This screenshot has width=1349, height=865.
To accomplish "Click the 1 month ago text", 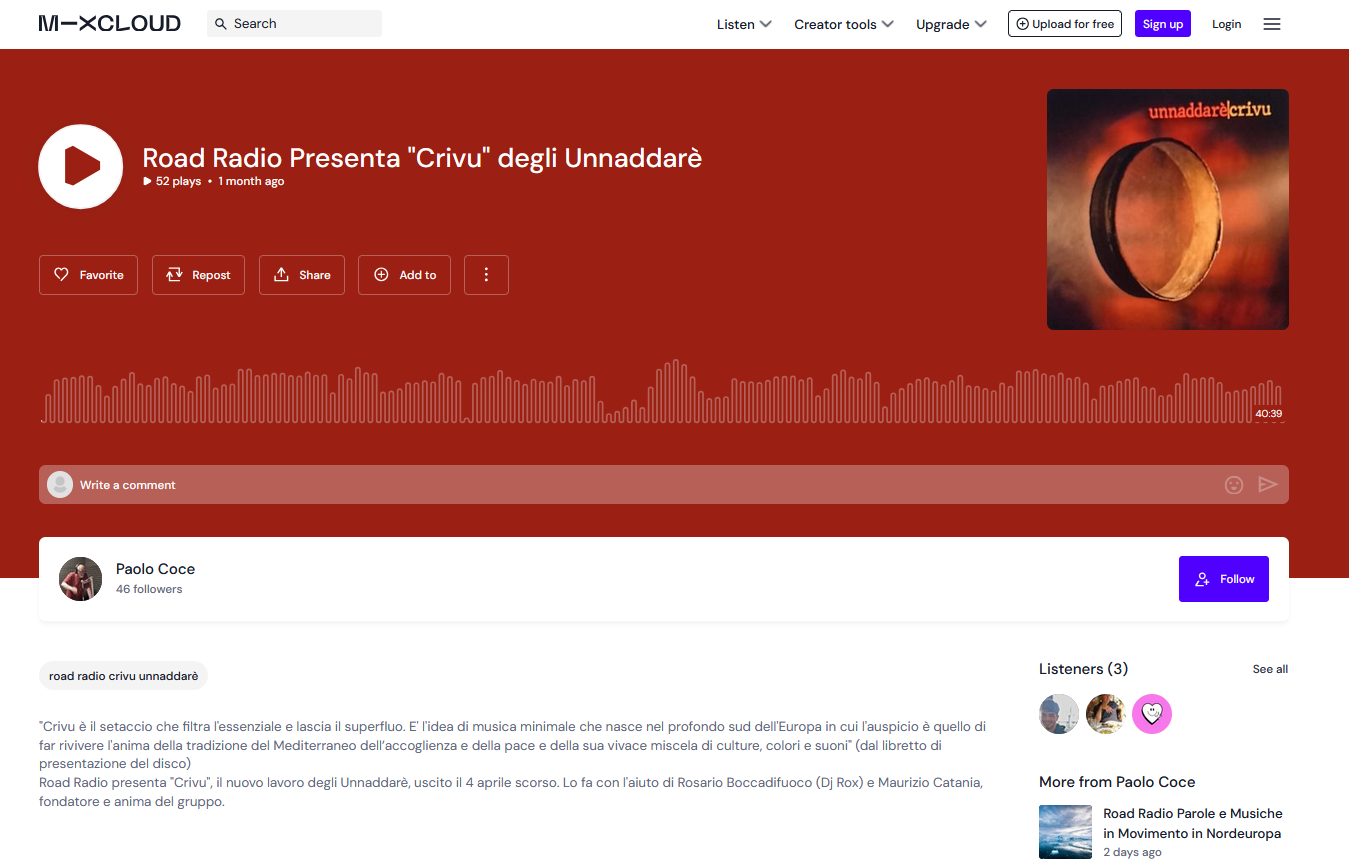I will 251,181.
